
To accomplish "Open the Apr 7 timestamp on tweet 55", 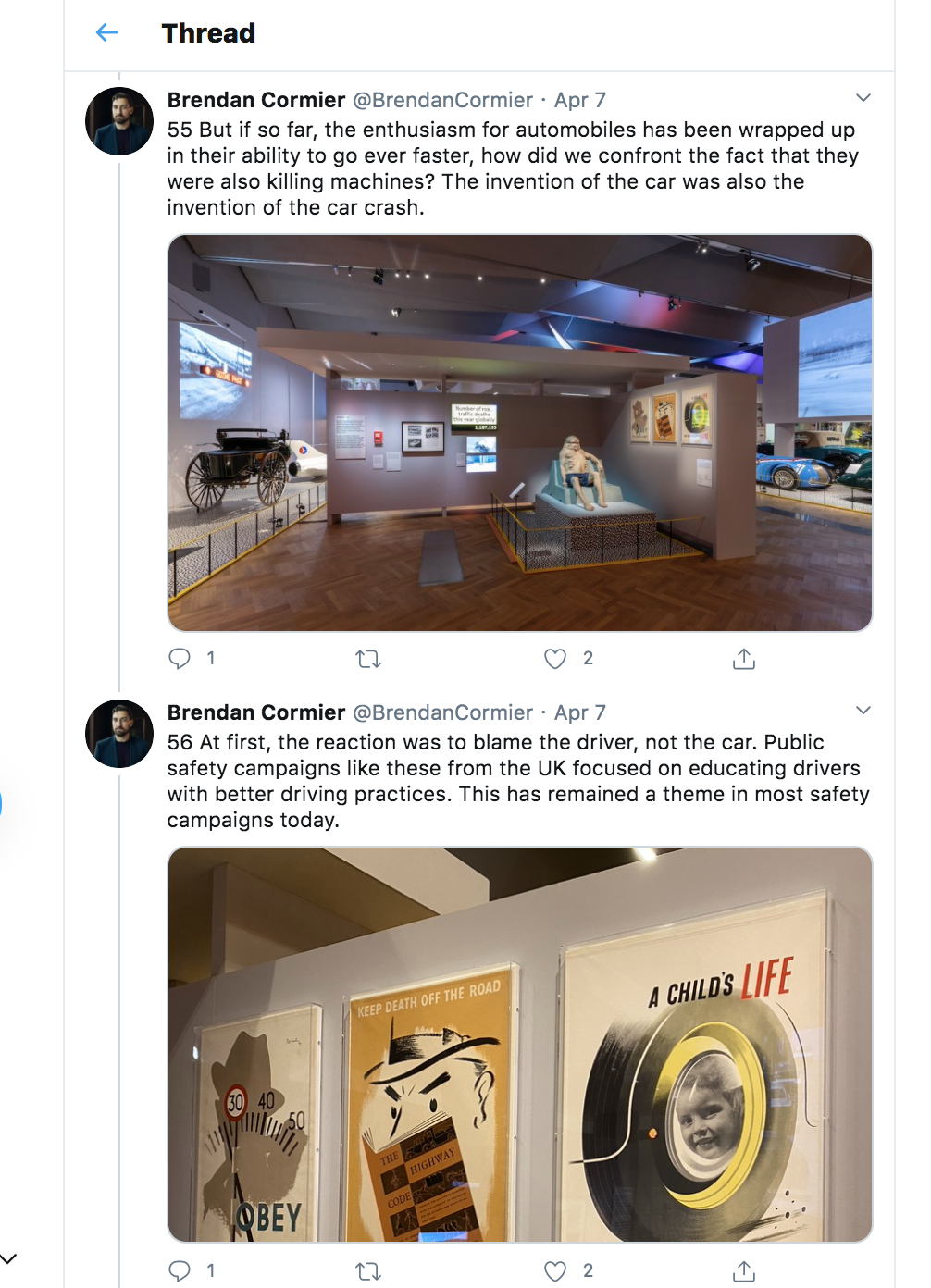I will [580, 100].
